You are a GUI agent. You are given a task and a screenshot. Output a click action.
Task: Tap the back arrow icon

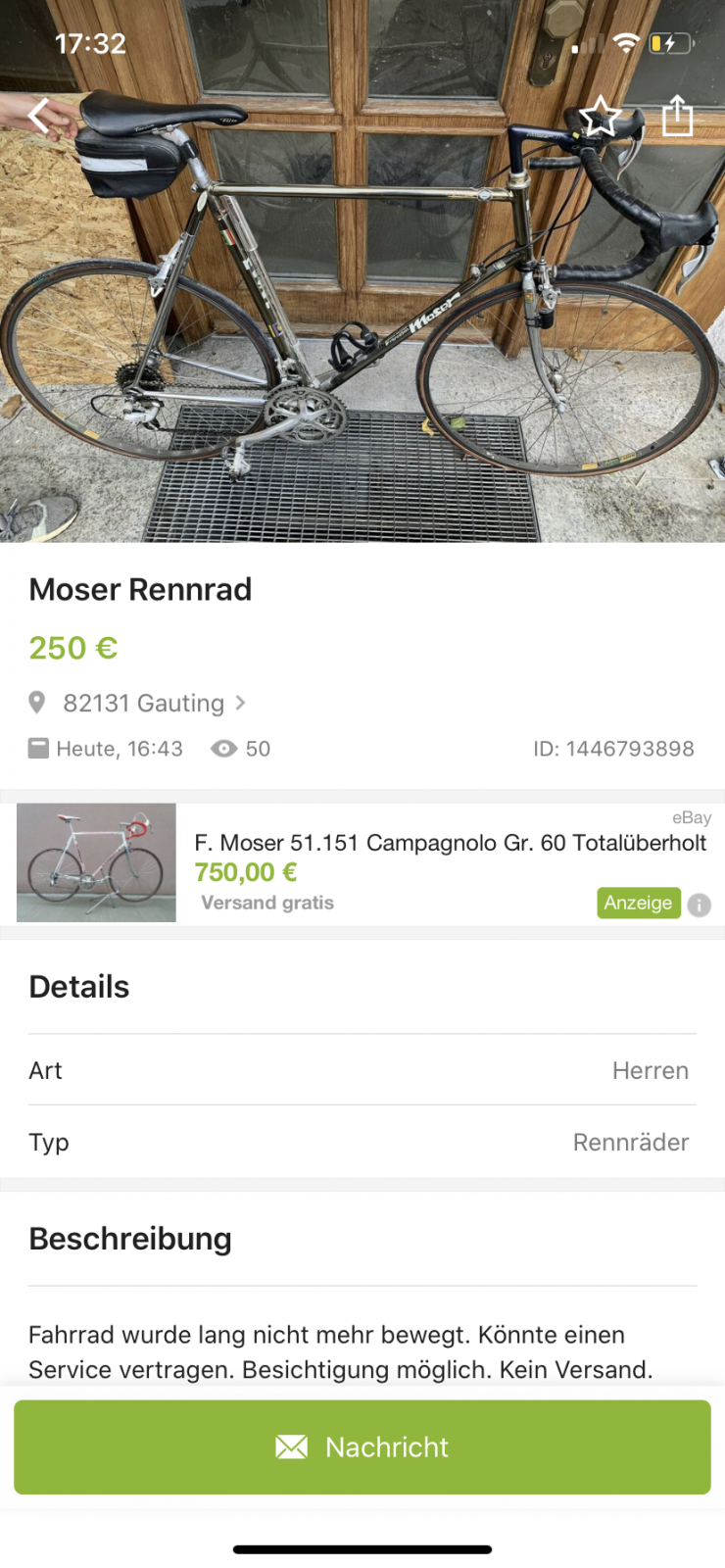tap(39, 116)
